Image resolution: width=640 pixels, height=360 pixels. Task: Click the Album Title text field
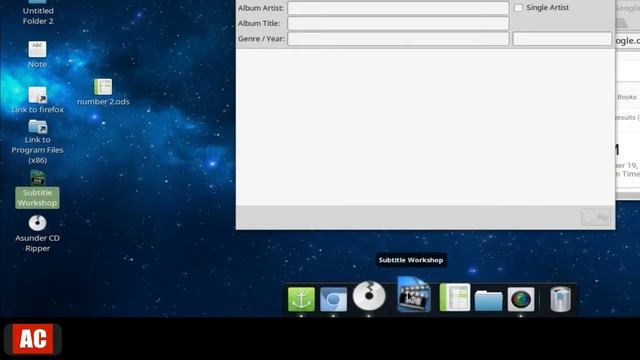pos(398,23)
